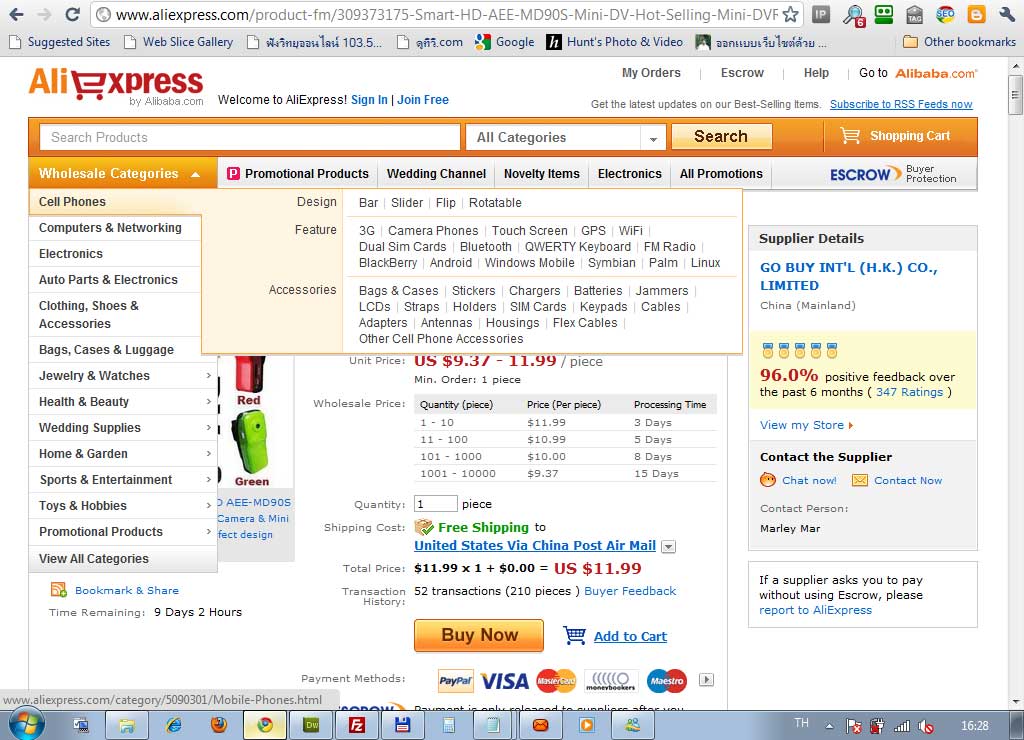1024x740 pixels.
Task: Click the Buy Now button
Action: 479,635
